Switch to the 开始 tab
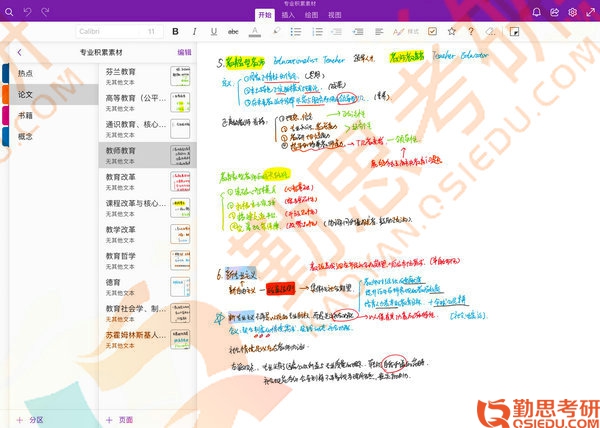Screen dimensions: 600x428 [x=265, y=15]
